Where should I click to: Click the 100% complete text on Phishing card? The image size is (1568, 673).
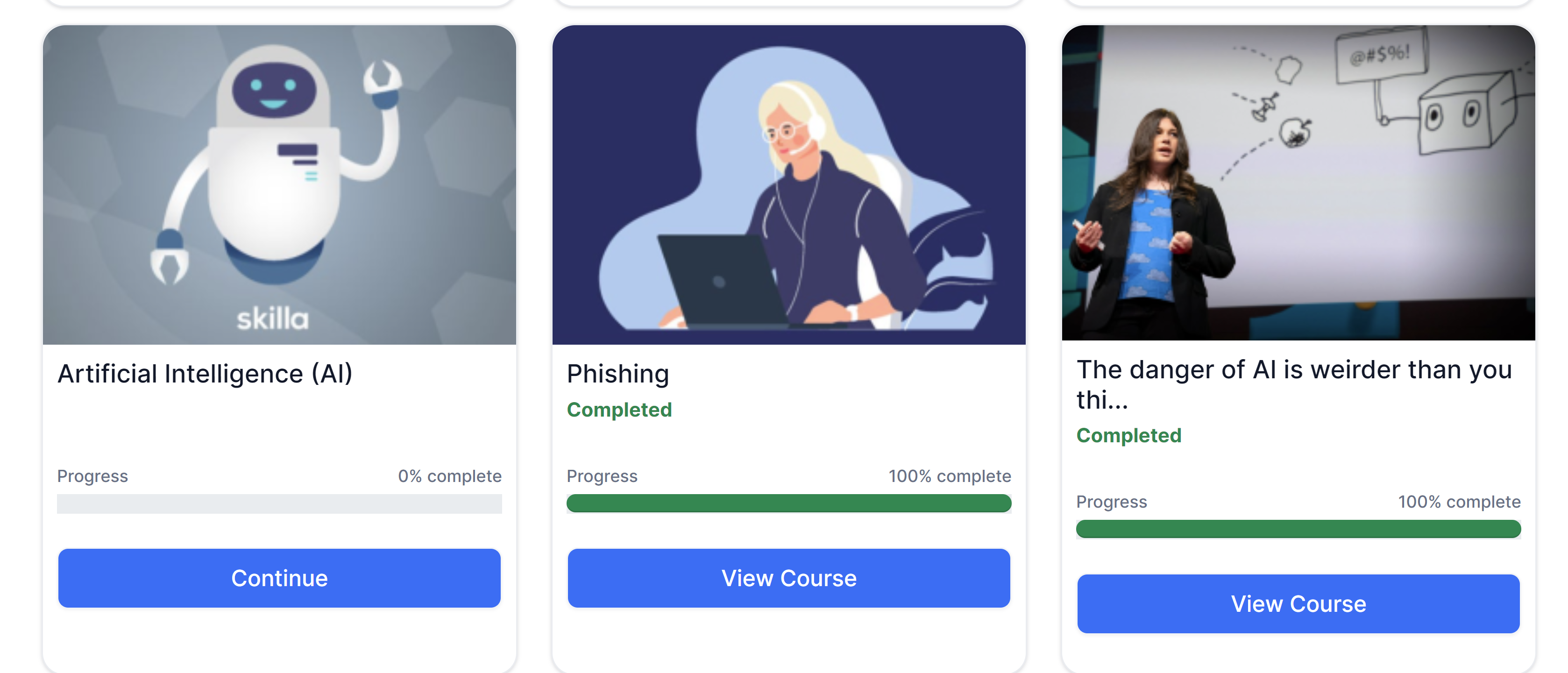coord(950,476)
